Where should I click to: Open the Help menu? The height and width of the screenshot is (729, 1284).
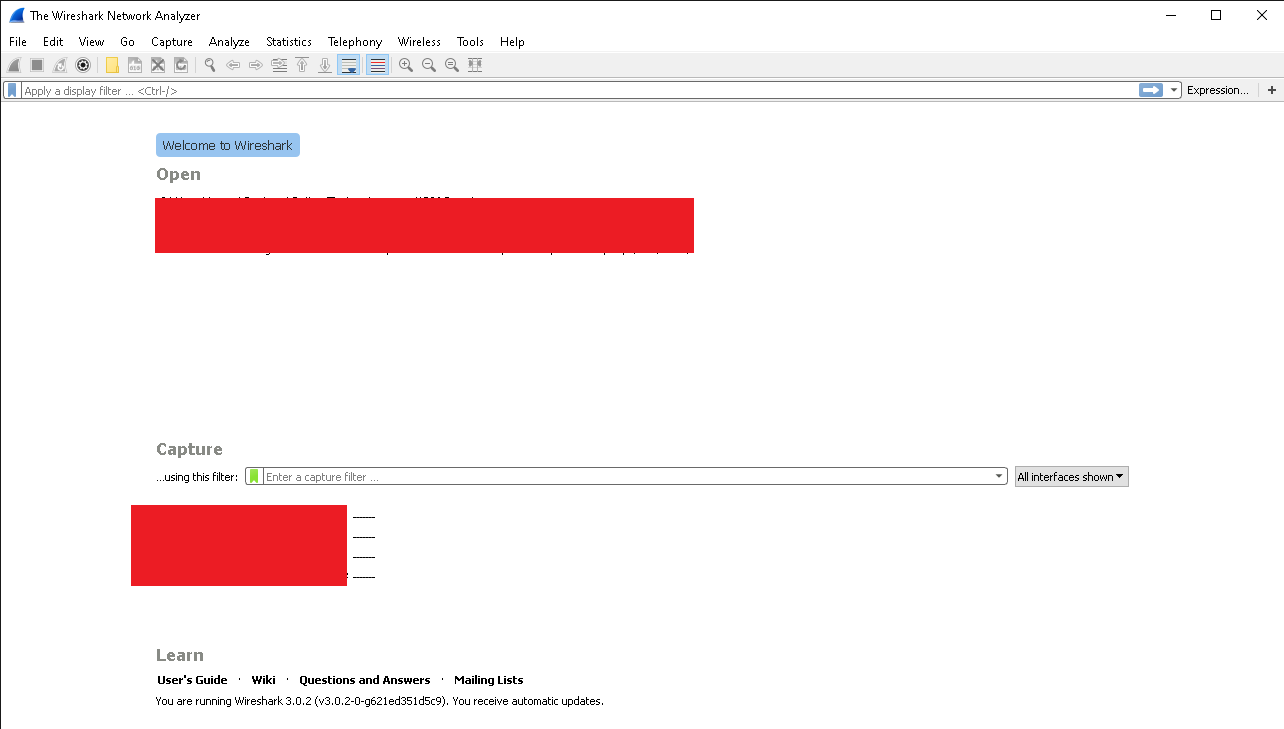coord(512,42)
